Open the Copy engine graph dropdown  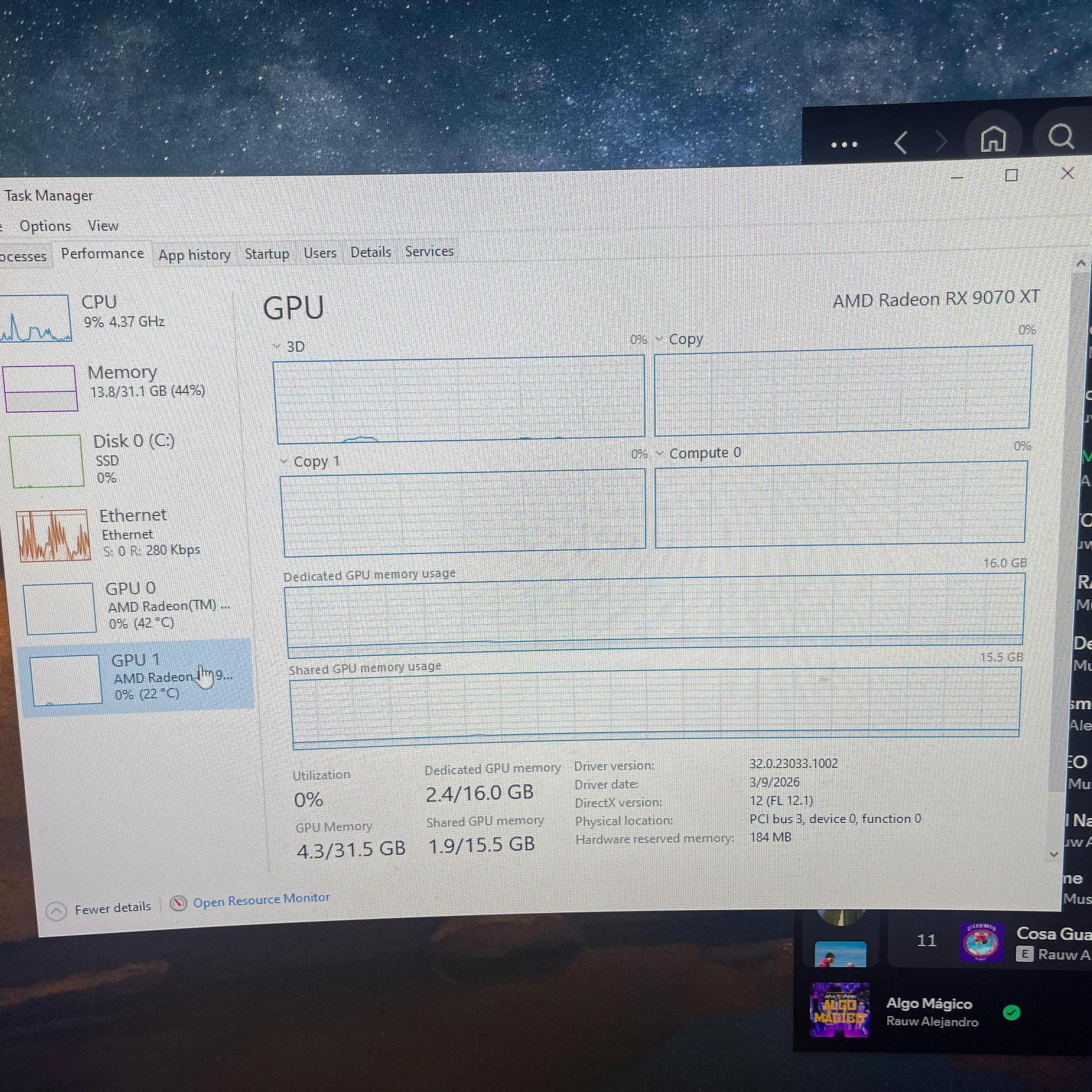coord(659,339)
